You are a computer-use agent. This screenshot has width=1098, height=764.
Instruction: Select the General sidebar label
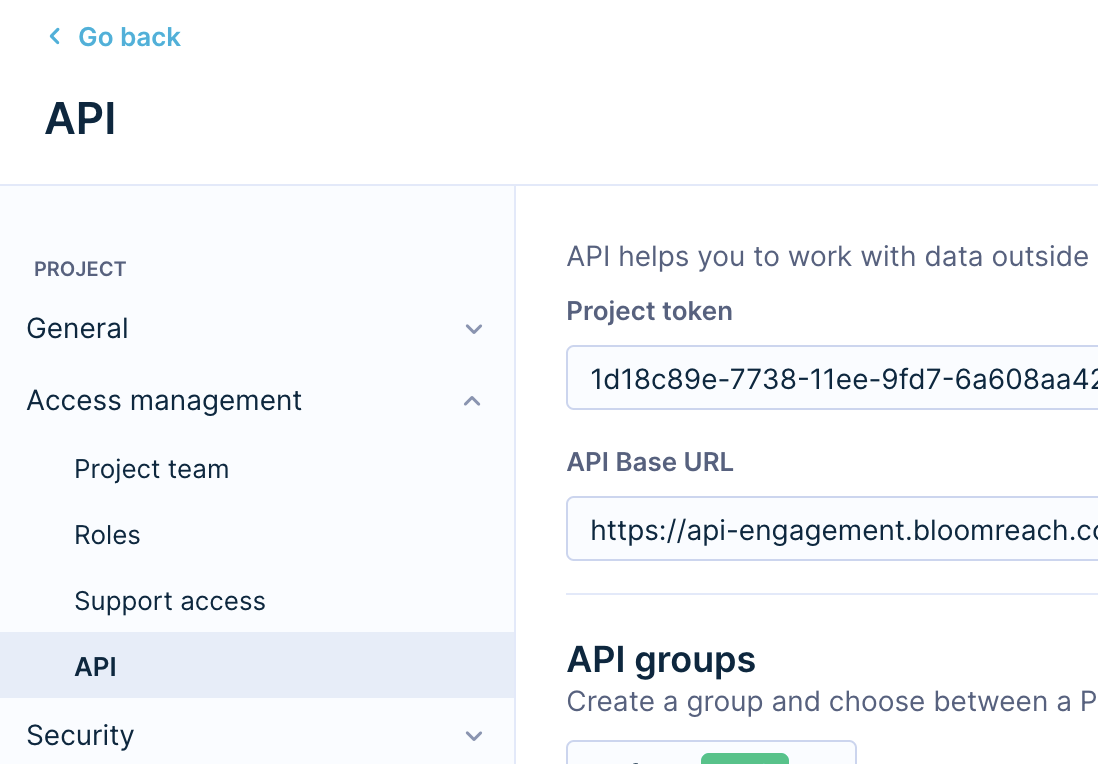tap(77, 329)
